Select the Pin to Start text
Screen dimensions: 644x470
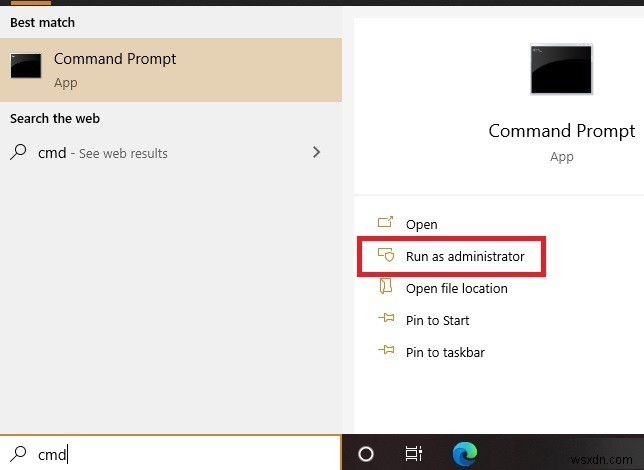tap(437, 320)
